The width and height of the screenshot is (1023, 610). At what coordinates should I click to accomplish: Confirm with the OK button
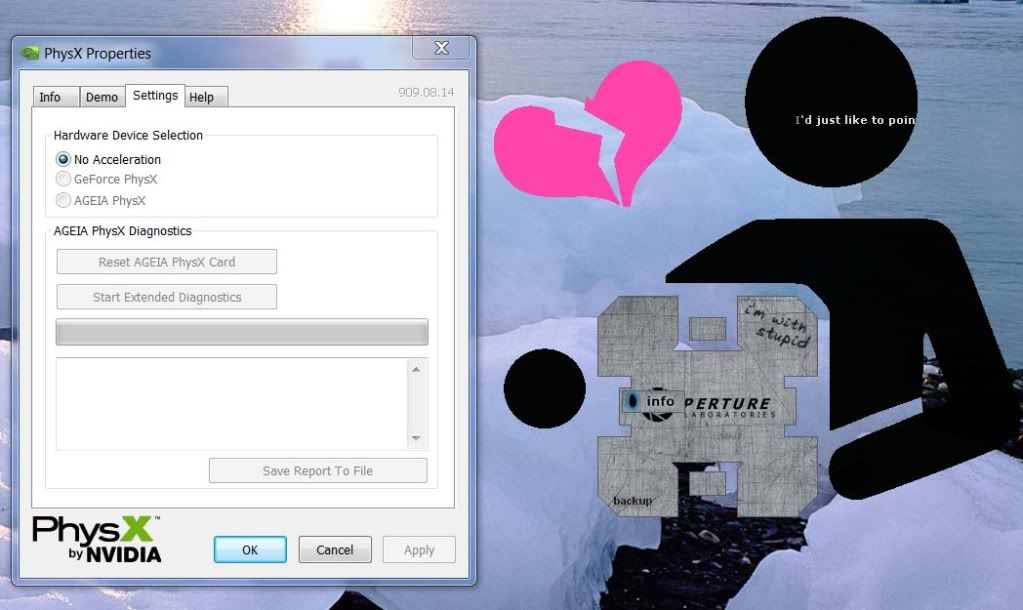click(x=250, y=550)
